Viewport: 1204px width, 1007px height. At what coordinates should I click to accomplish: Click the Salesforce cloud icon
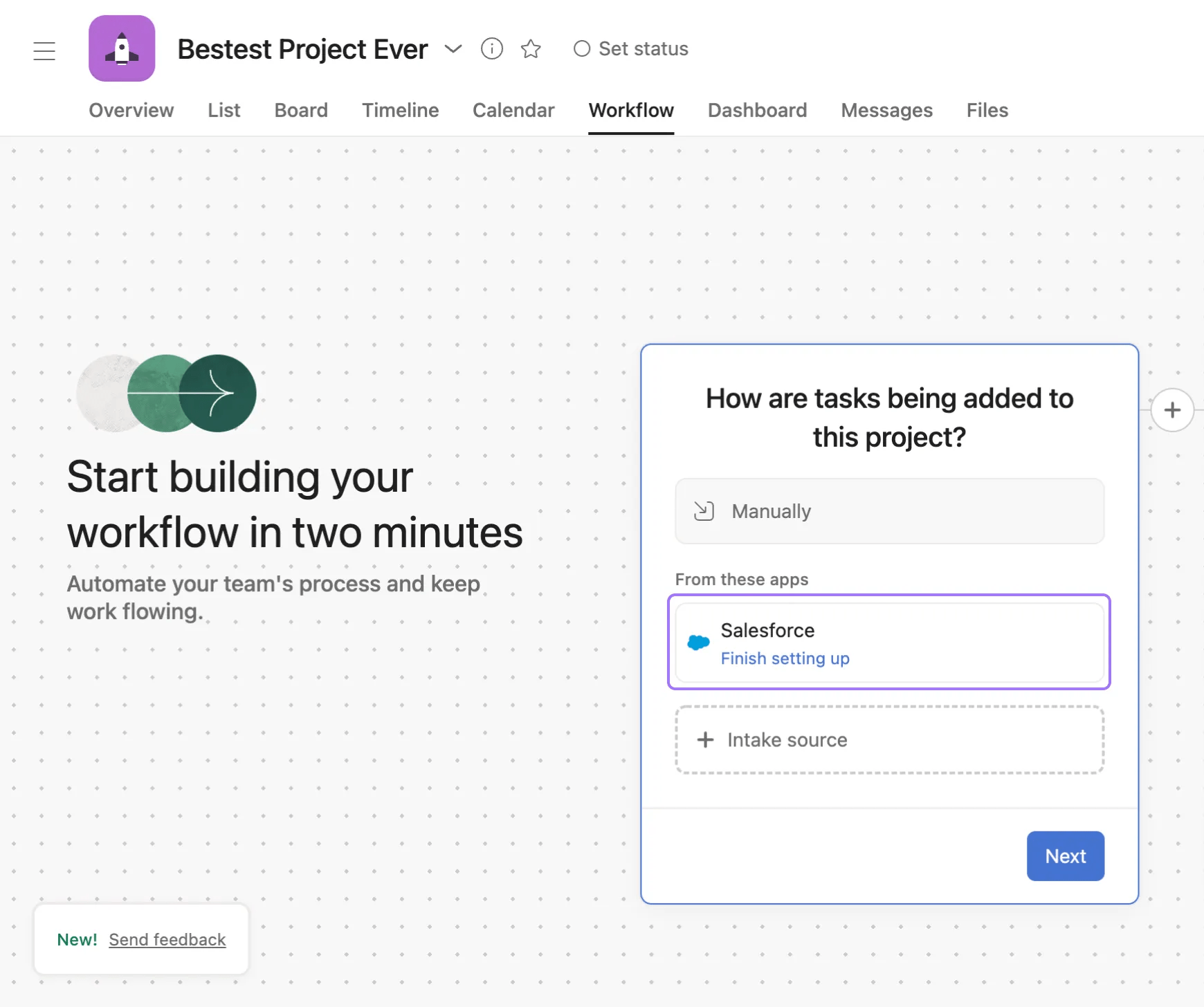point(698,643)
